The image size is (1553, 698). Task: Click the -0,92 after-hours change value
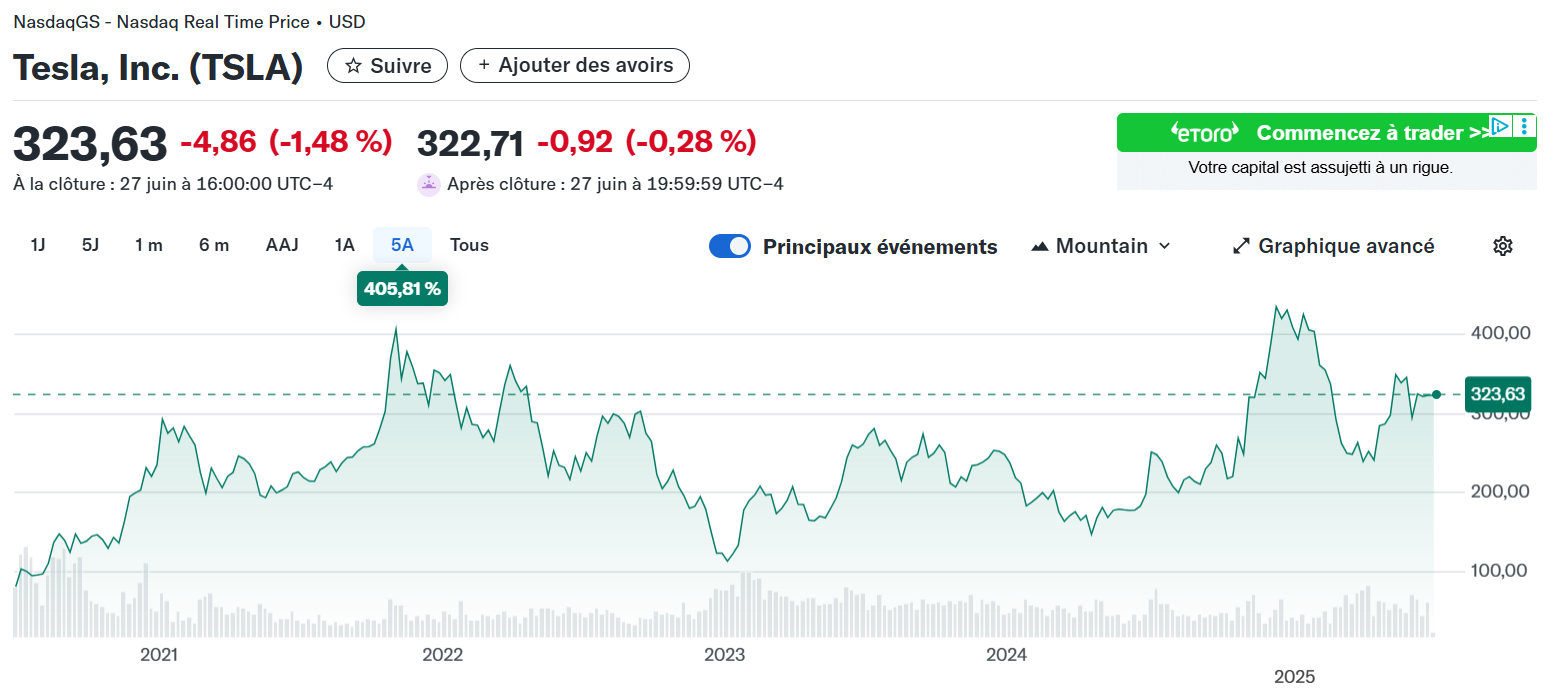tap(575, 142)
